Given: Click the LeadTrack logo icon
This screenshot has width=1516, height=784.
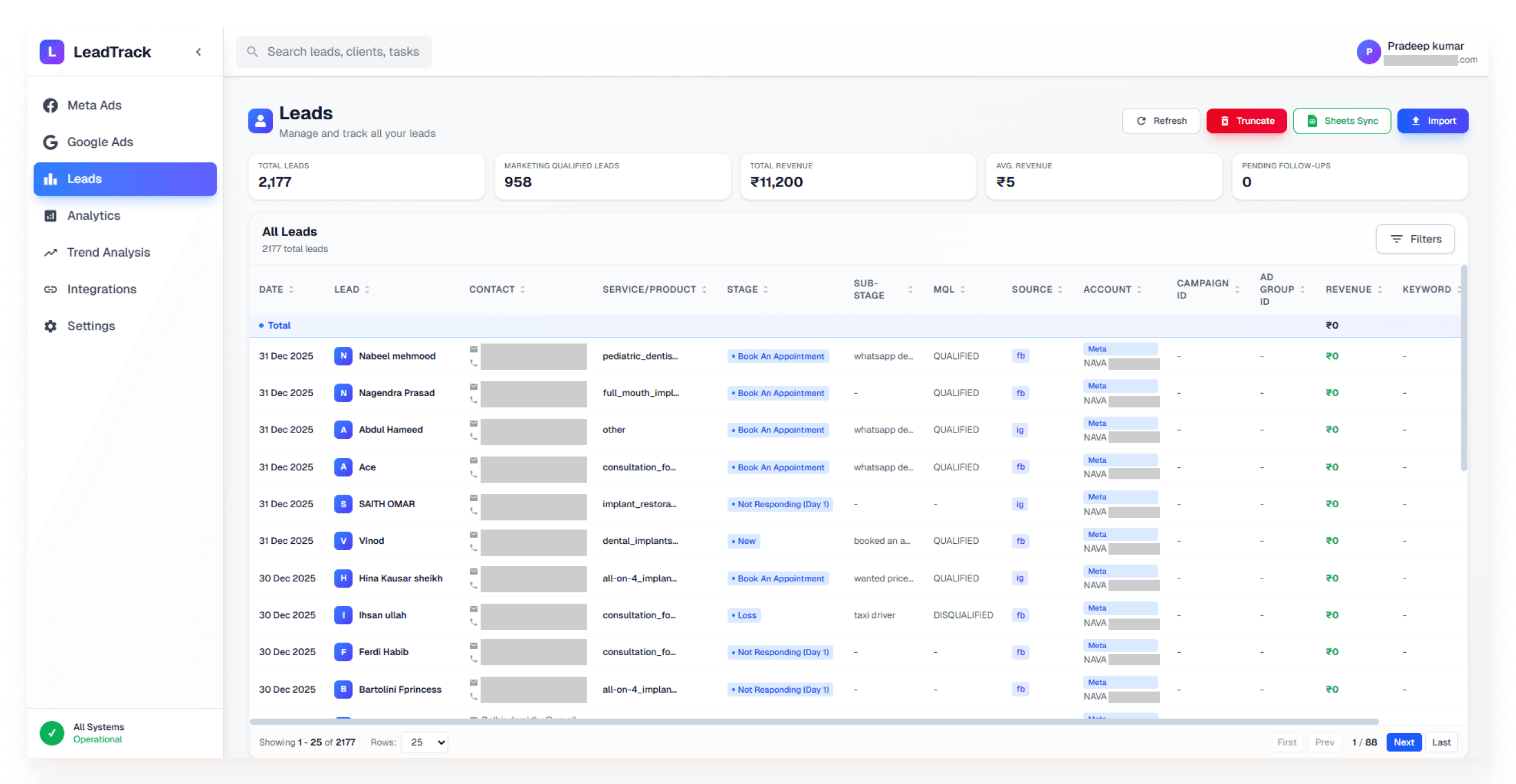Looking at the screenshot, I should pyautogui.click(x=52, y=52).
